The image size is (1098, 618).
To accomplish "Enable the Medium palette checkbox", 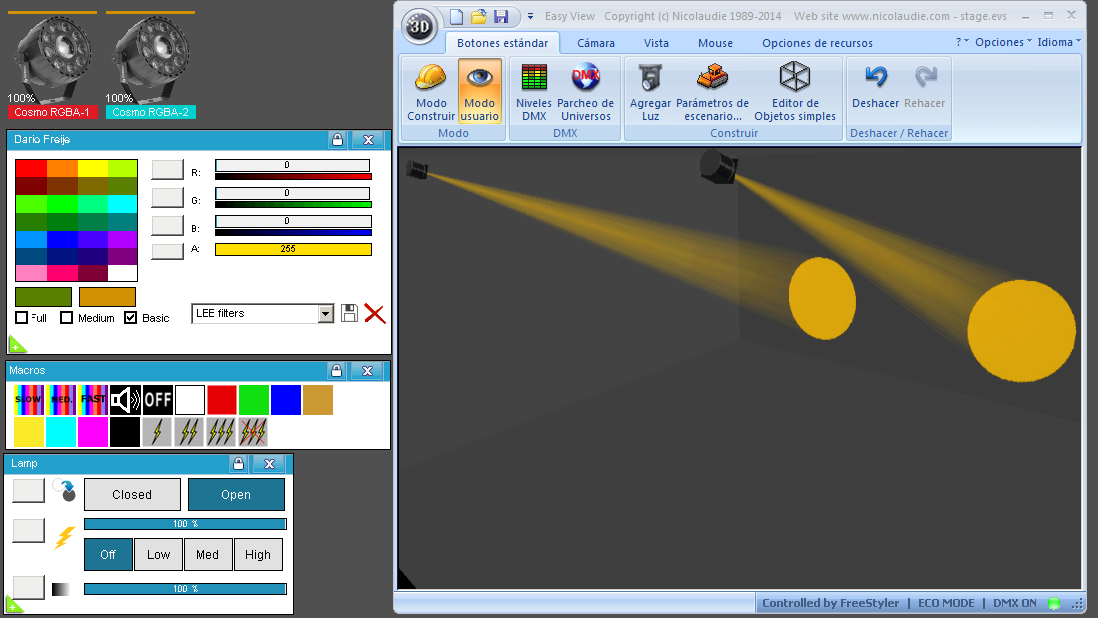I will pos(67,318).
